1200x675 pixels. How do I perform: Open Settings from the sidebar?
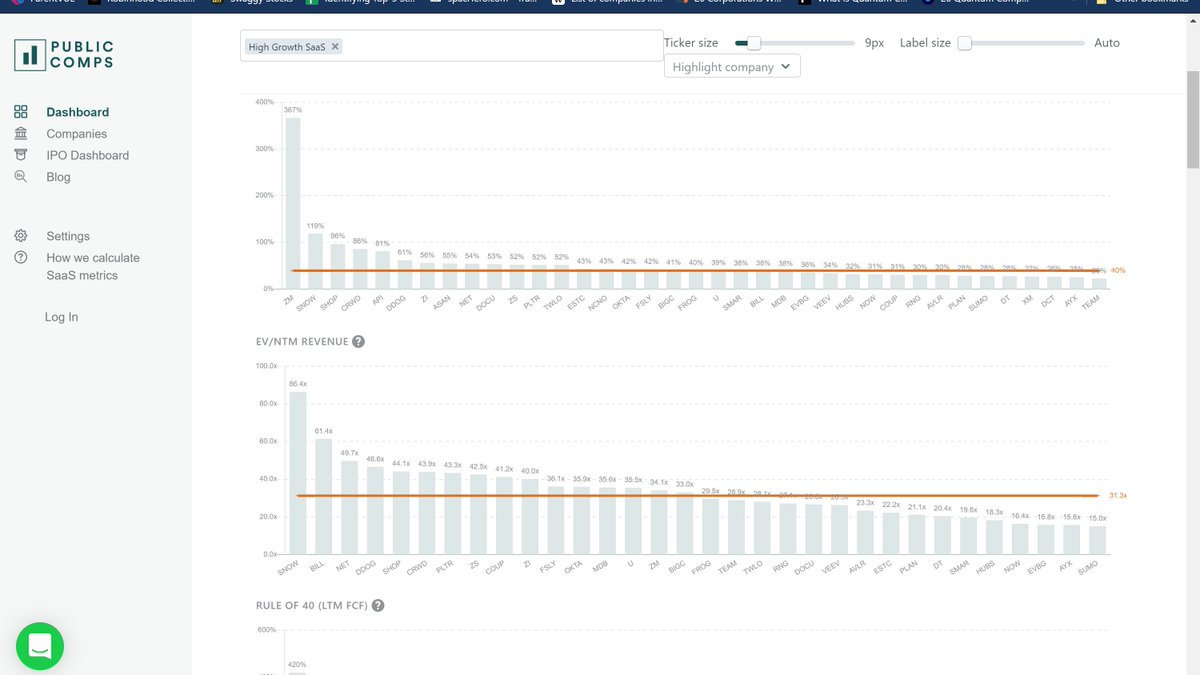pyautogui.click(x=68, y=236)
